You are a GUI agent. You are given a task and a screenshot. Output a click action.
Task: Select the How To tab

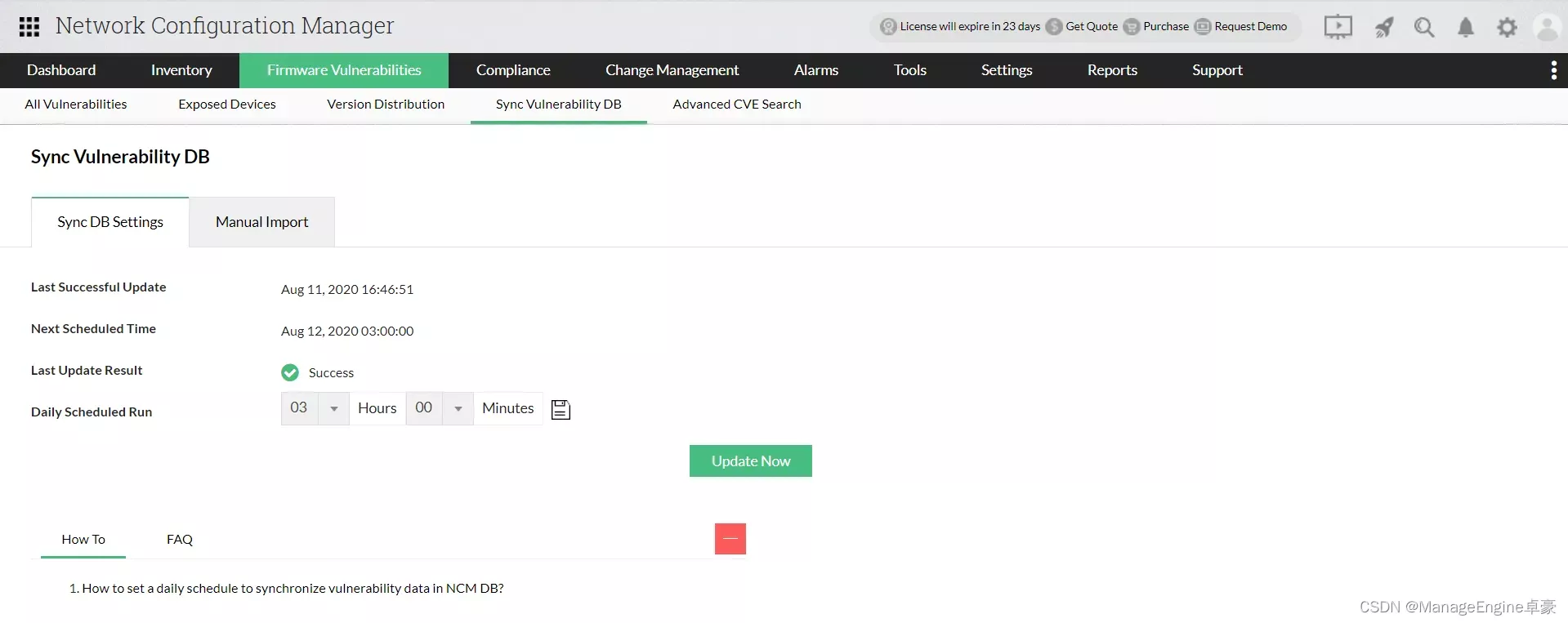click(83, 540)
